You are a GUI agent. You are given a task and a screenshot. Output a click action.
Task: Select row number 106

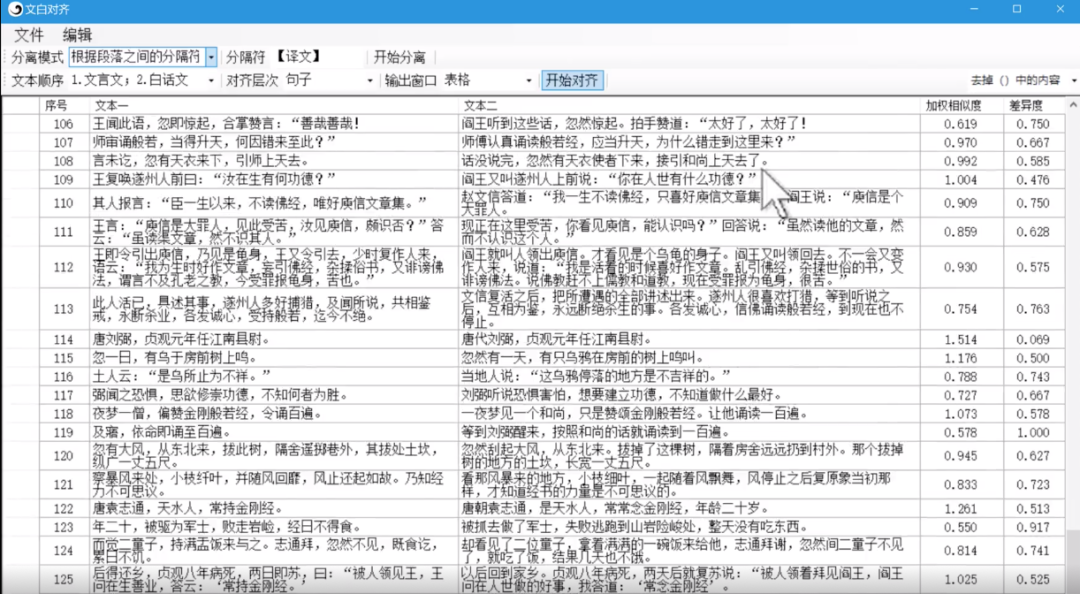coord(63,124)
